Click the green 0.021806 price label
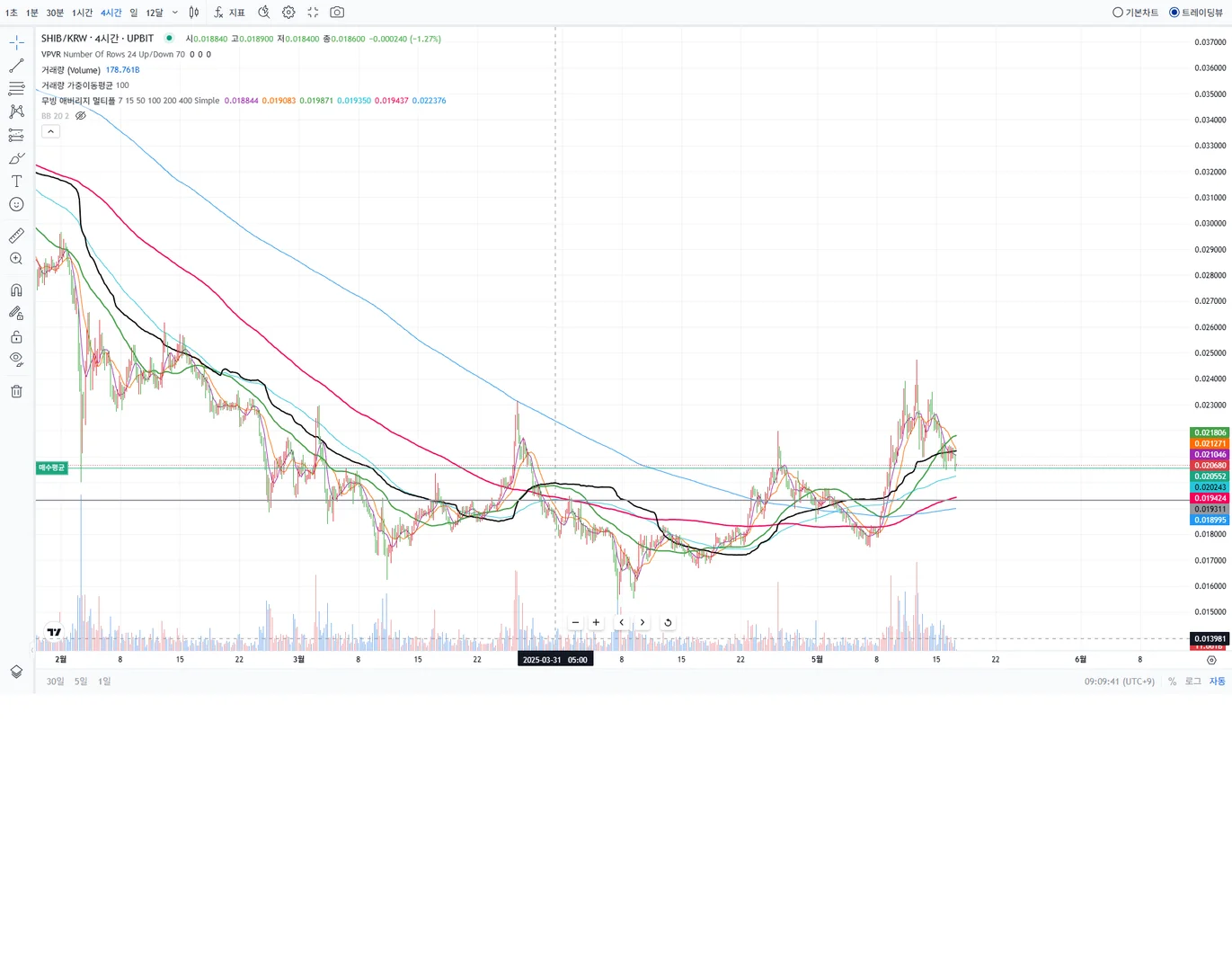The height and width of the screenshot is (971, 1232). point(1210,433)
